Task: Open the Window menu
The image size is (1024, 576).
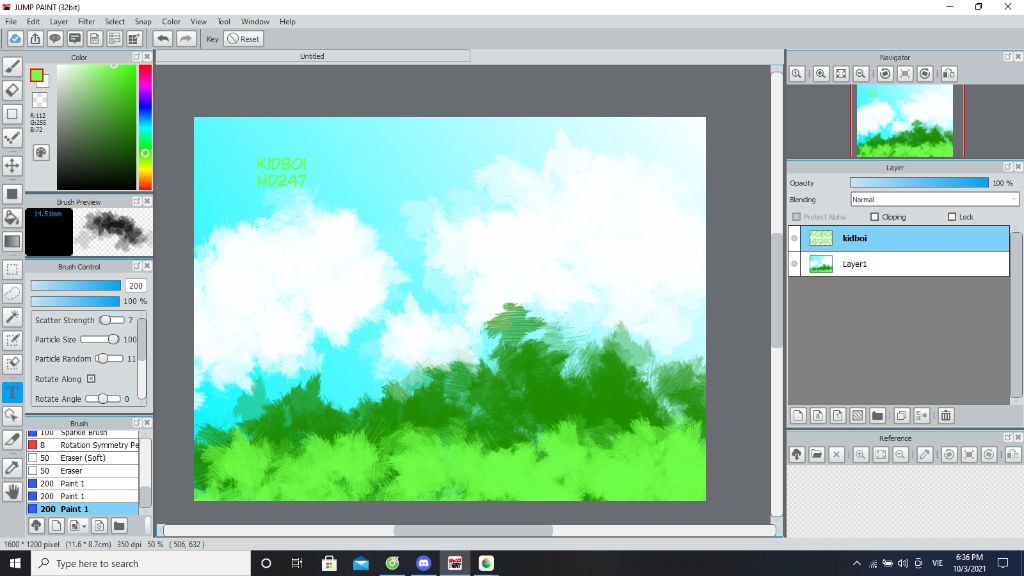Action: coord(255,22)
